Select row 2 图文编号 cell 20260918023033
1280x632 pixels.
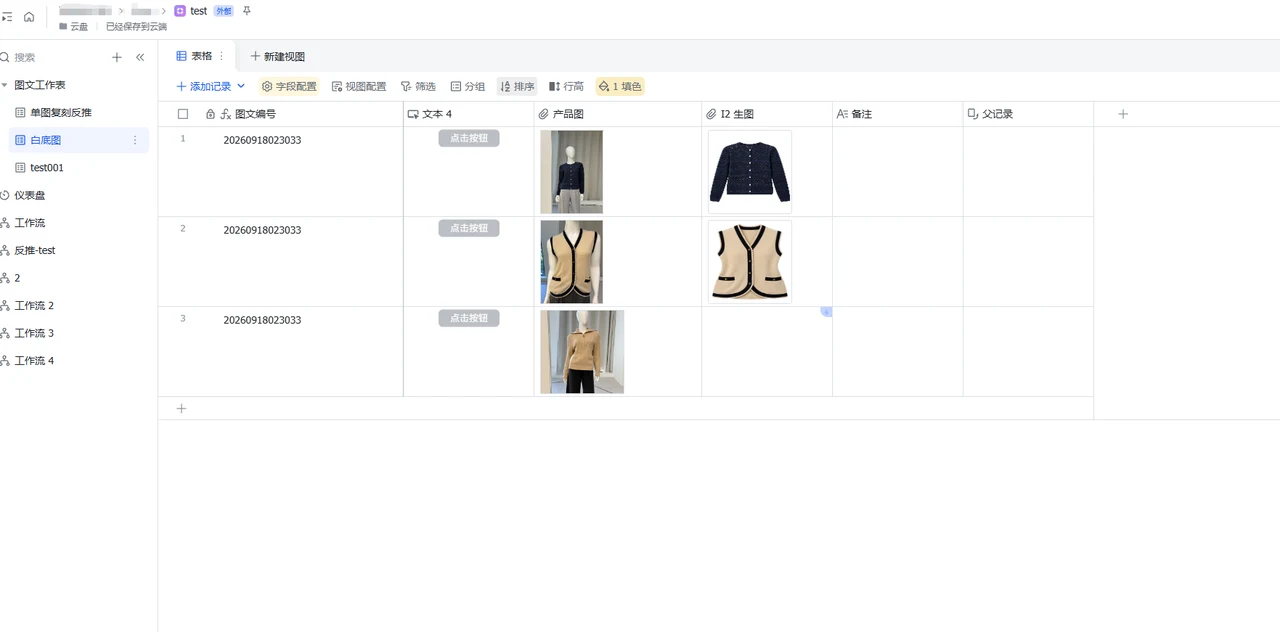coord(262,230)
